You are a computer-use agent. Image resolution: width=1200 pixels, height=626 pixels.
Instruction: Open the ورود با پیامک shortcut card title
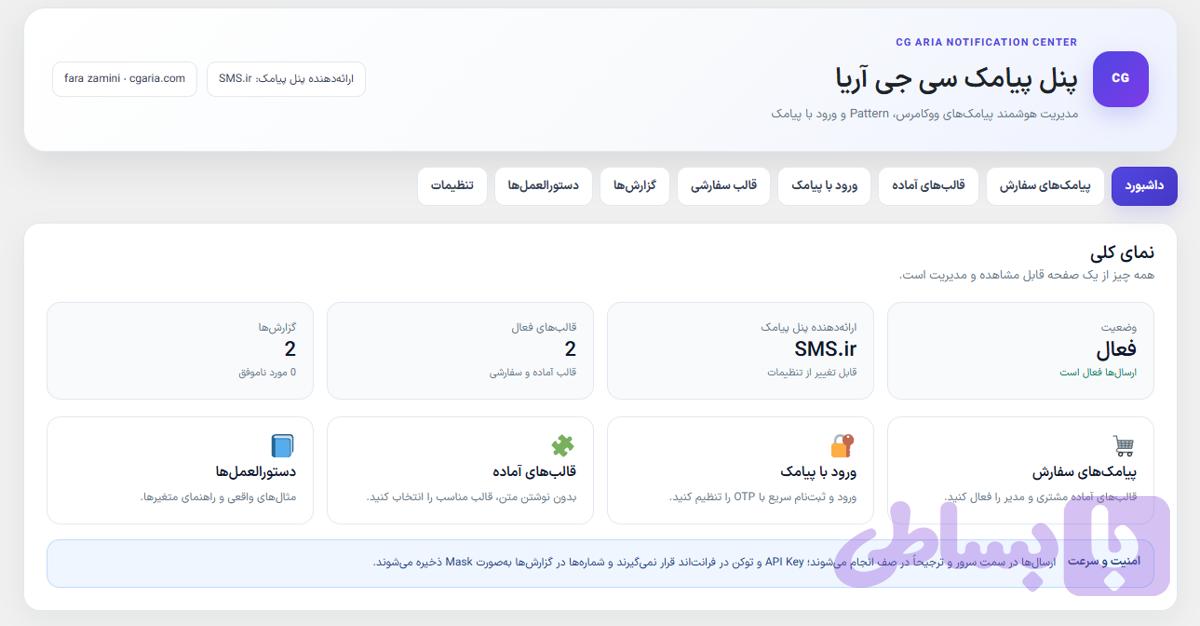click(818, 472)
